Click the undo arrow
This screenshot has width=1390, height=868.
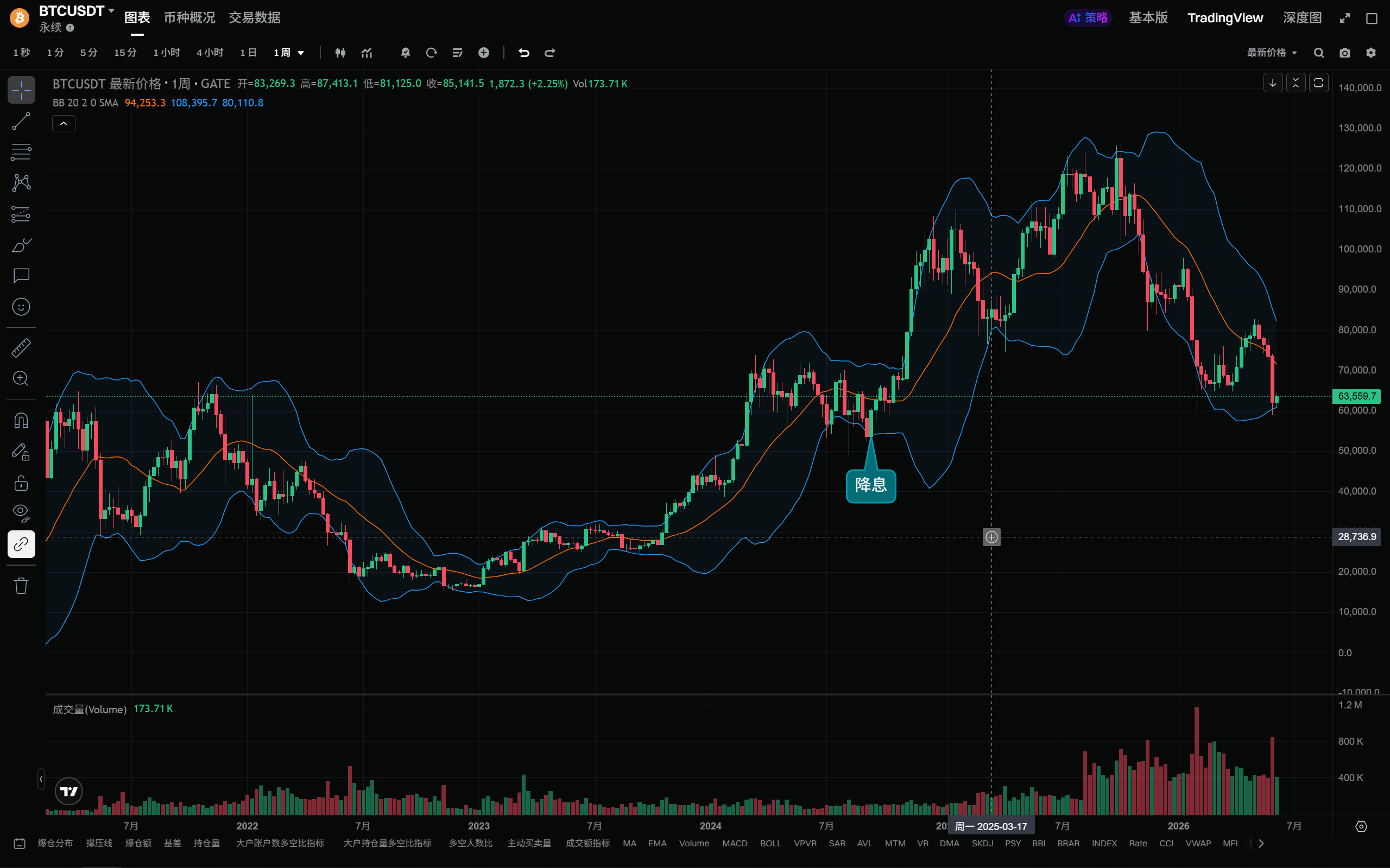[523, 53]
